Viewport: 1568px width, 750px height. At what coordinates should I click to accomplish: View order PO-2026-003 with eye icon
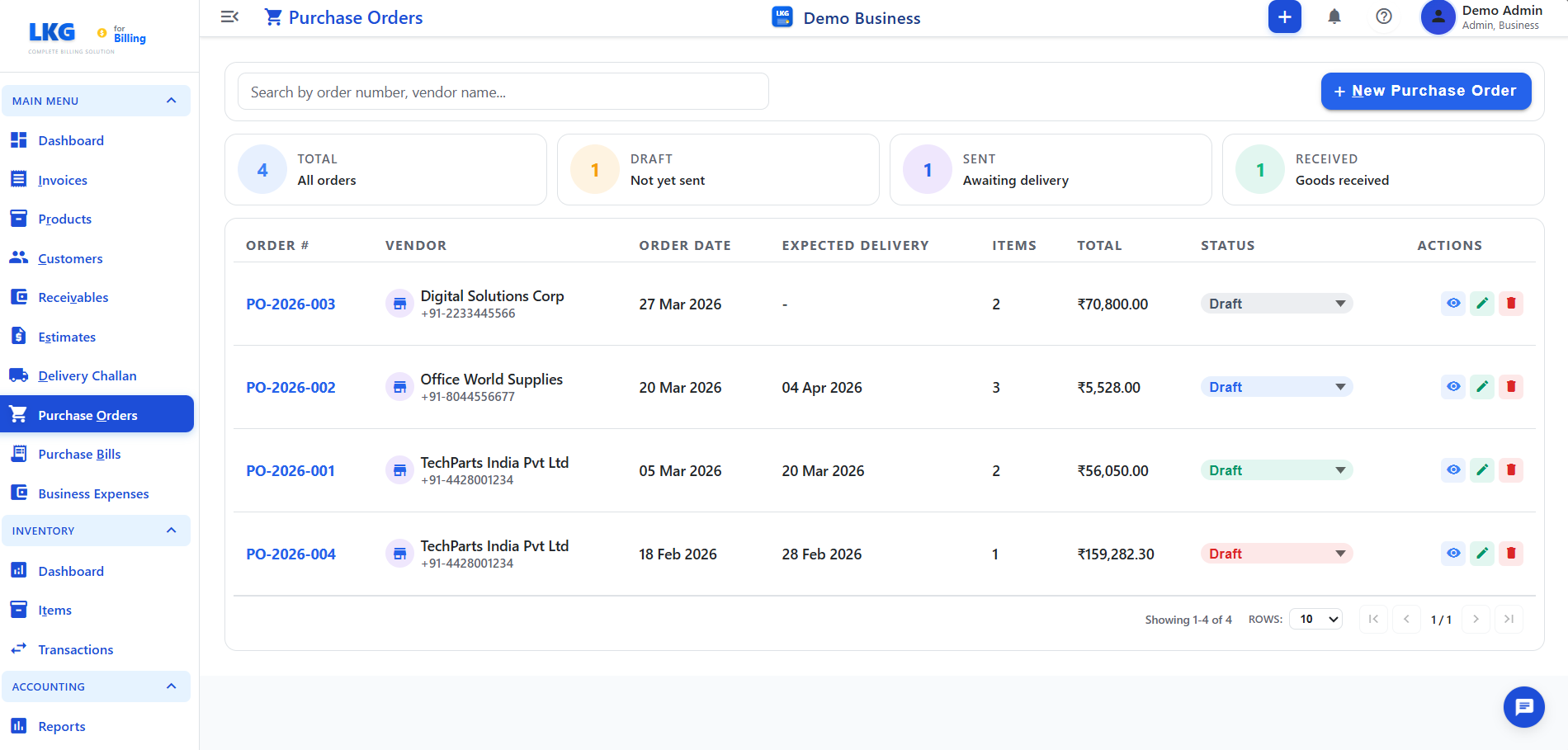point(1453,304)
